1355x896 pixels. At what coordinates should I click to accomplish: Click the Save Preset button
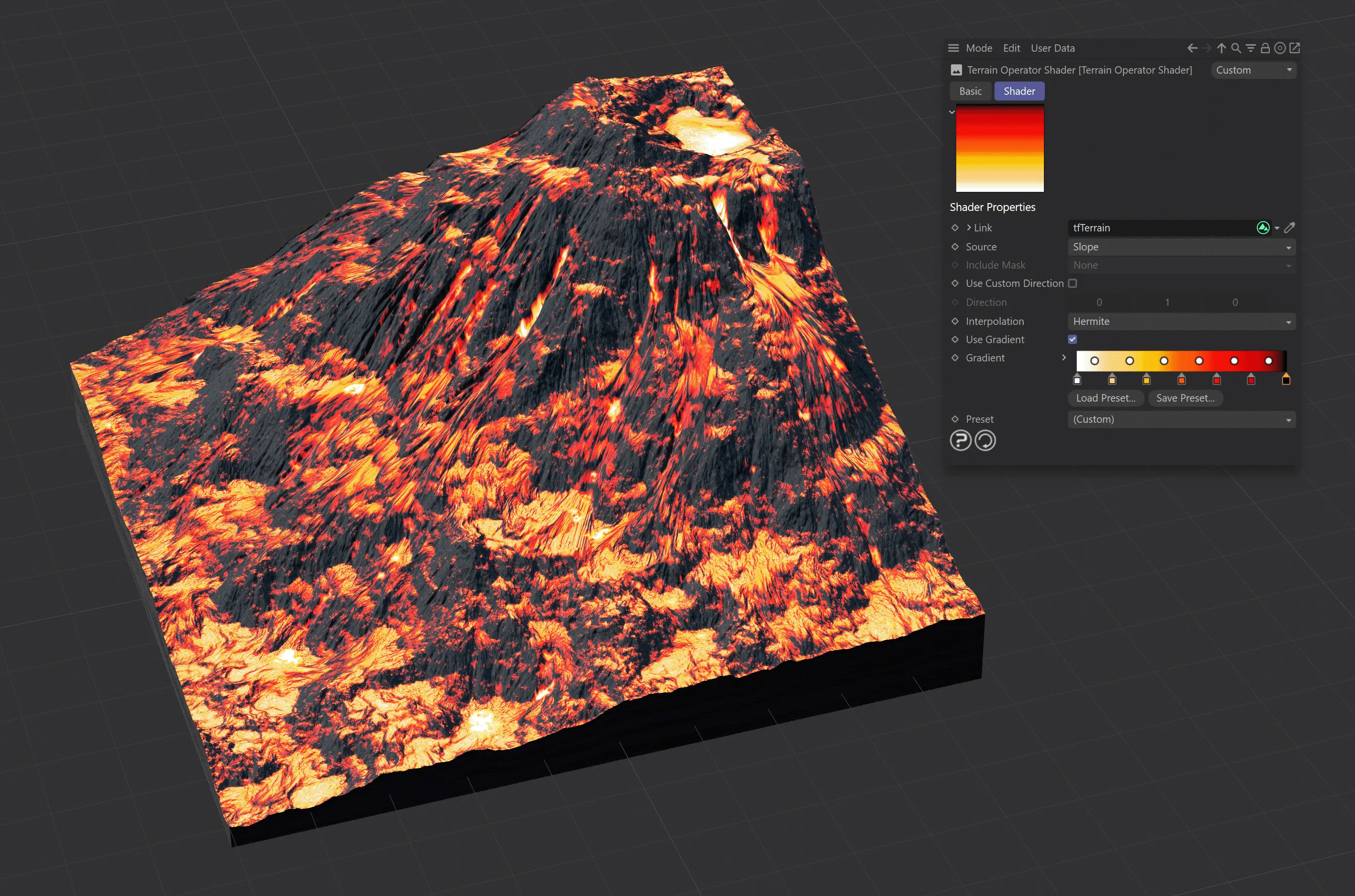coord(1186,398)
